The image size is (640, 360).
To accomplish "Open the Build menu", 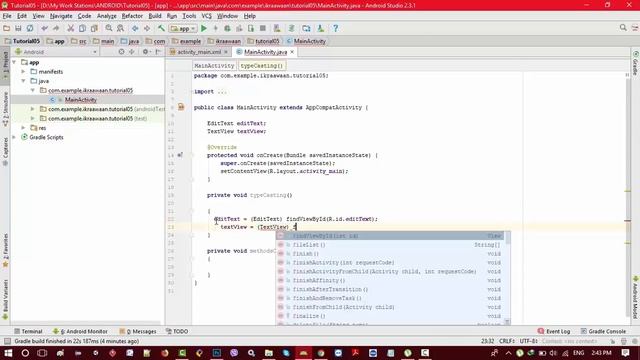I will click(155, 16).
